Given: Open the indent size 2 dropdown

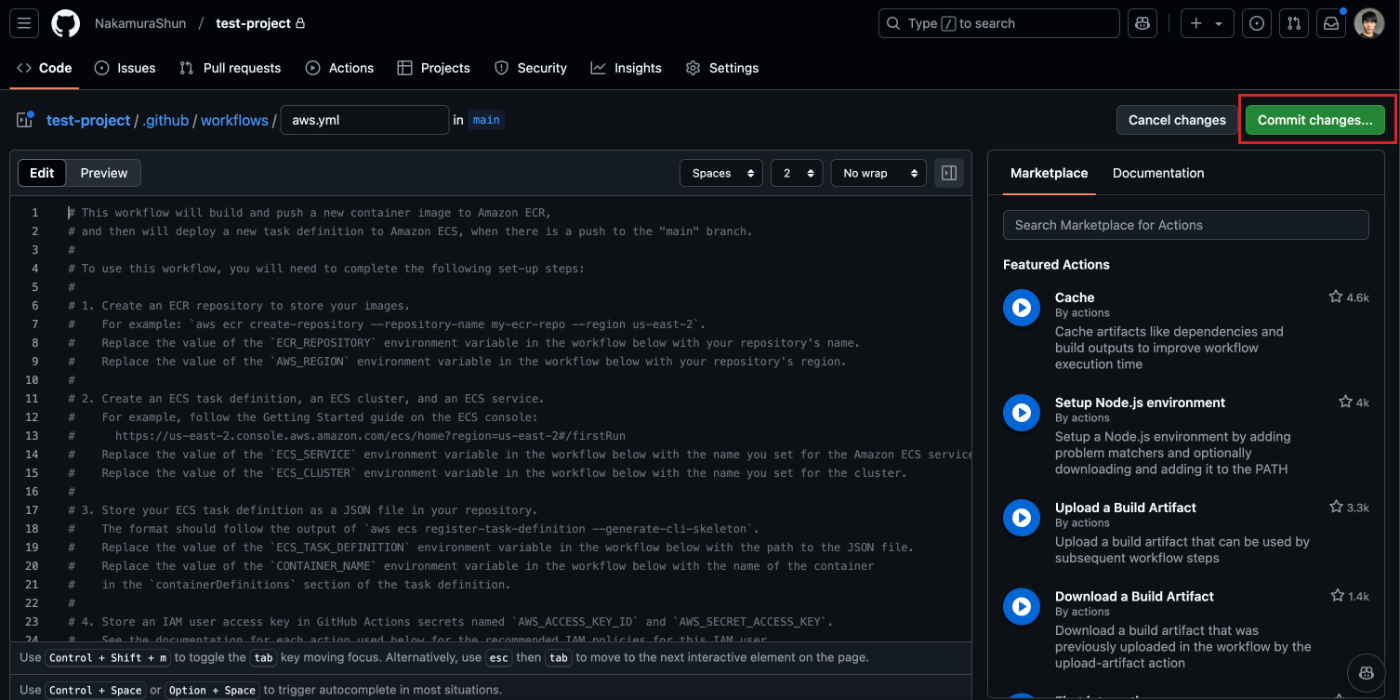Looking at the screenshot, I should click(x=797, y=173).
